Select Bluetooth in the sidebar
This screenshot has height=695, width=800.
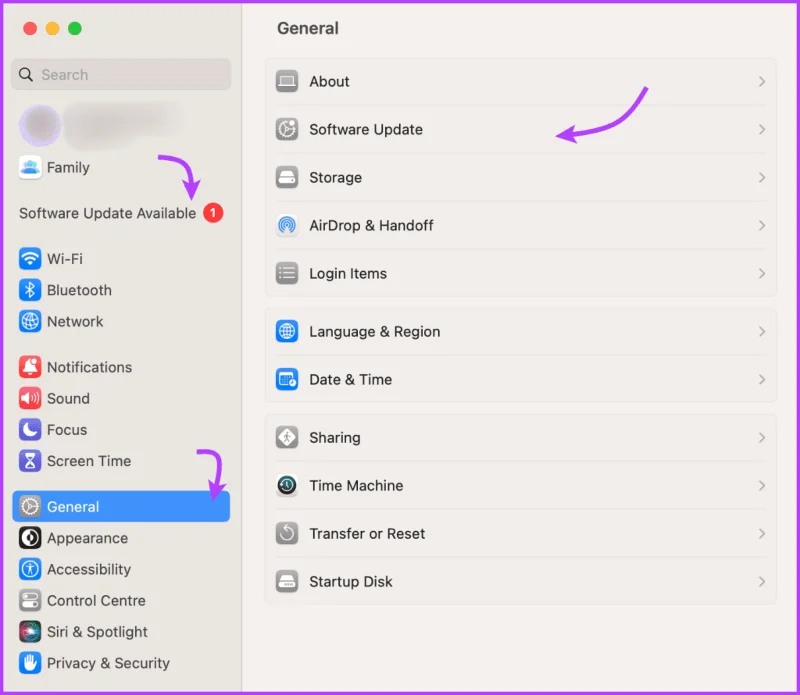121,290
